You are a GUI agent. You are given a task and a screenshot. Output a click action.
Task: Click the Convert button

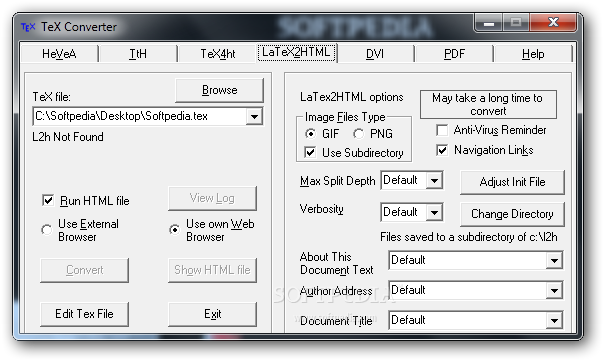tap(84, 270)
